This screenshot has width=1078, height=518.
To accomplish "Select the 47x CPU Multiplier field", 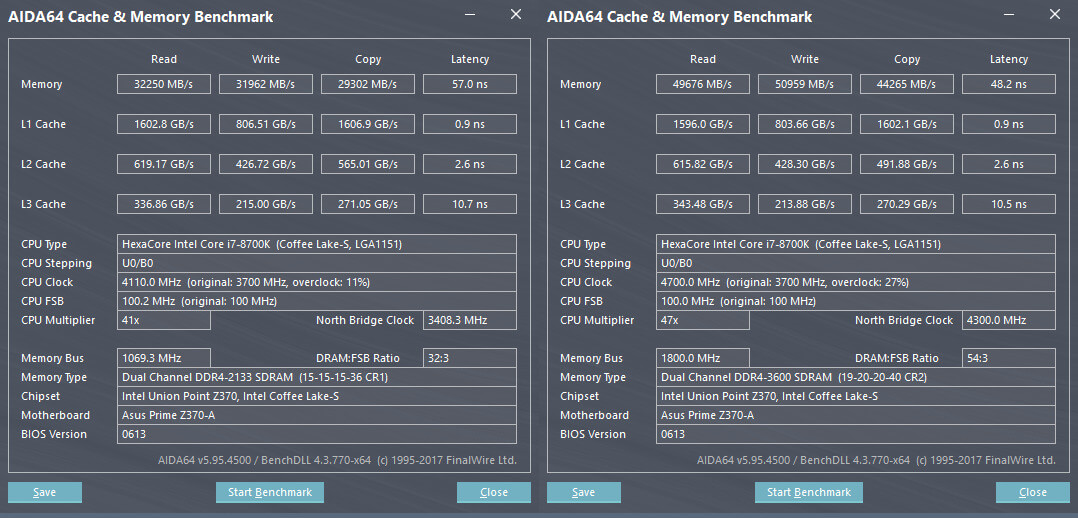I will point(703,320).
